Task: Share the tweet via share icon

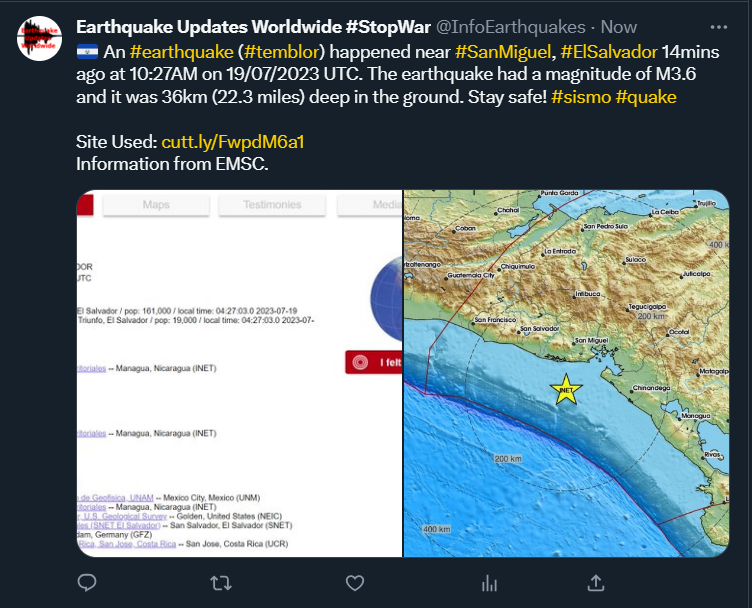Action: 595,583
